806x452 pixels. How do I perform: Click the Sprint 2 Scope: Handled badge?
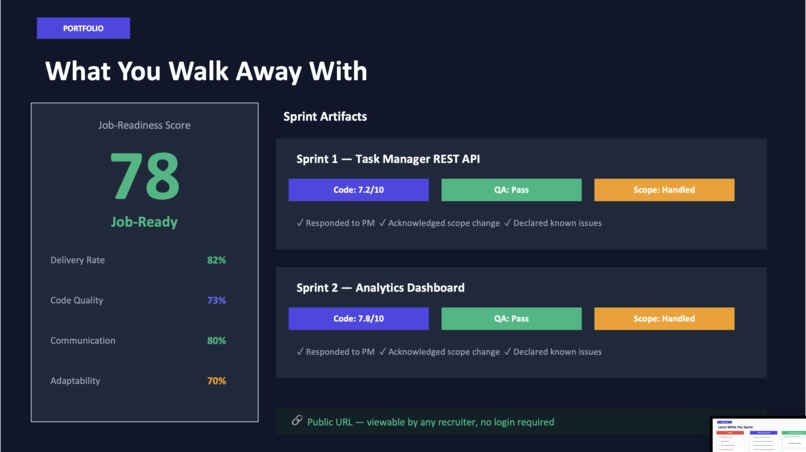point(664,319)
